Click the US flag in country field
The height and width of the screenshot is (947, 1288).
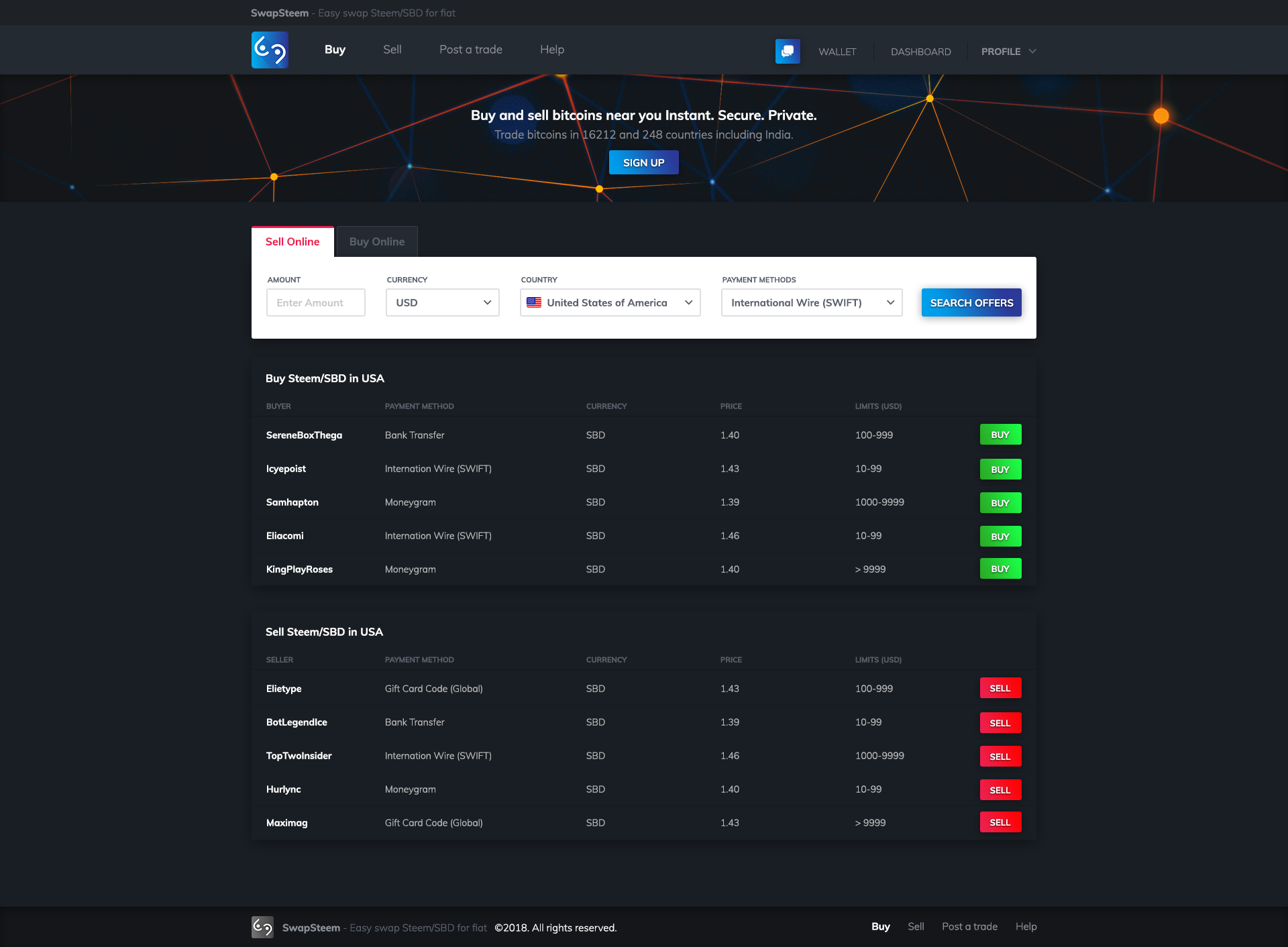click(x=534, y=302)
